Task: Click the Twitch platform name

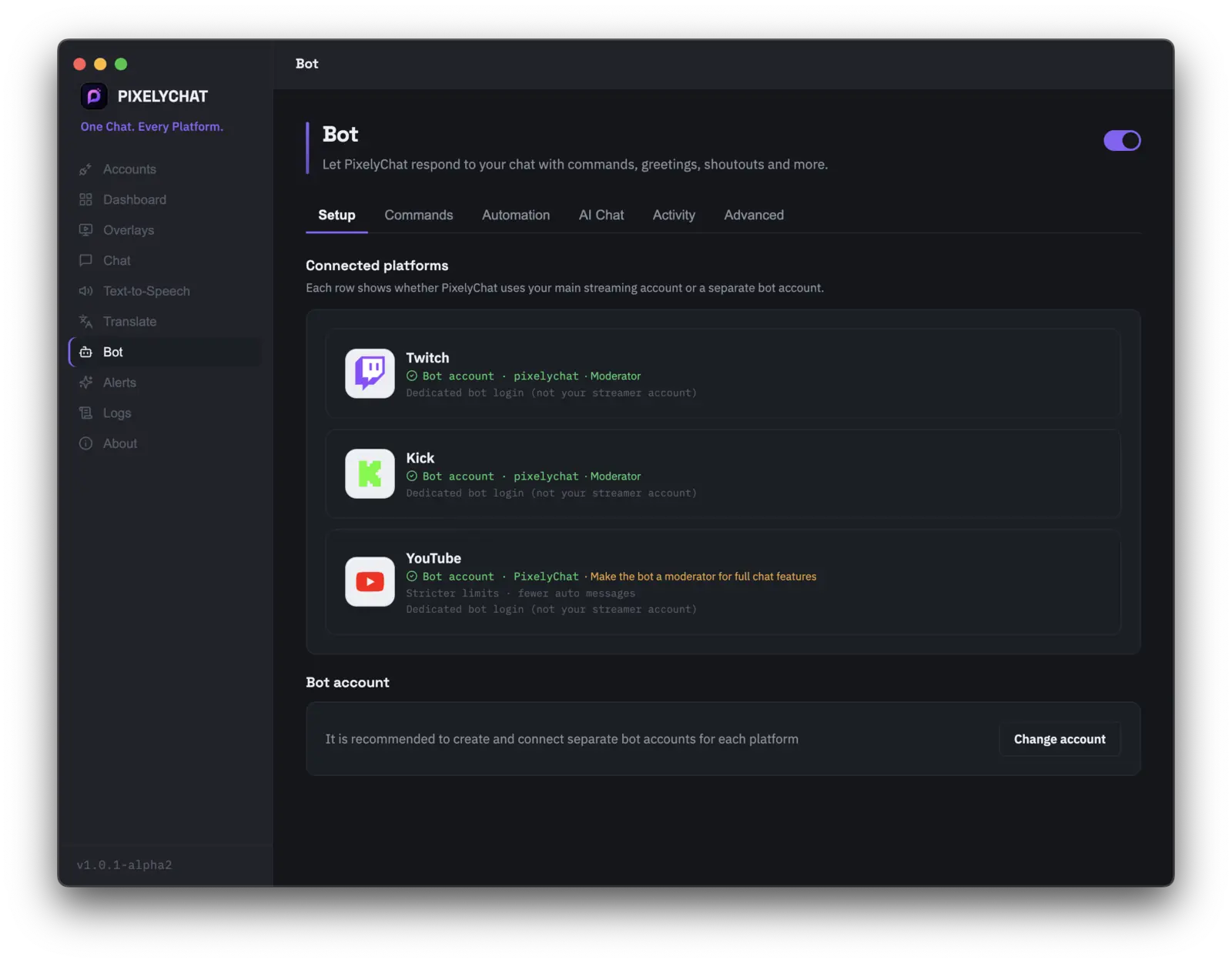Action: coord(427,358)
